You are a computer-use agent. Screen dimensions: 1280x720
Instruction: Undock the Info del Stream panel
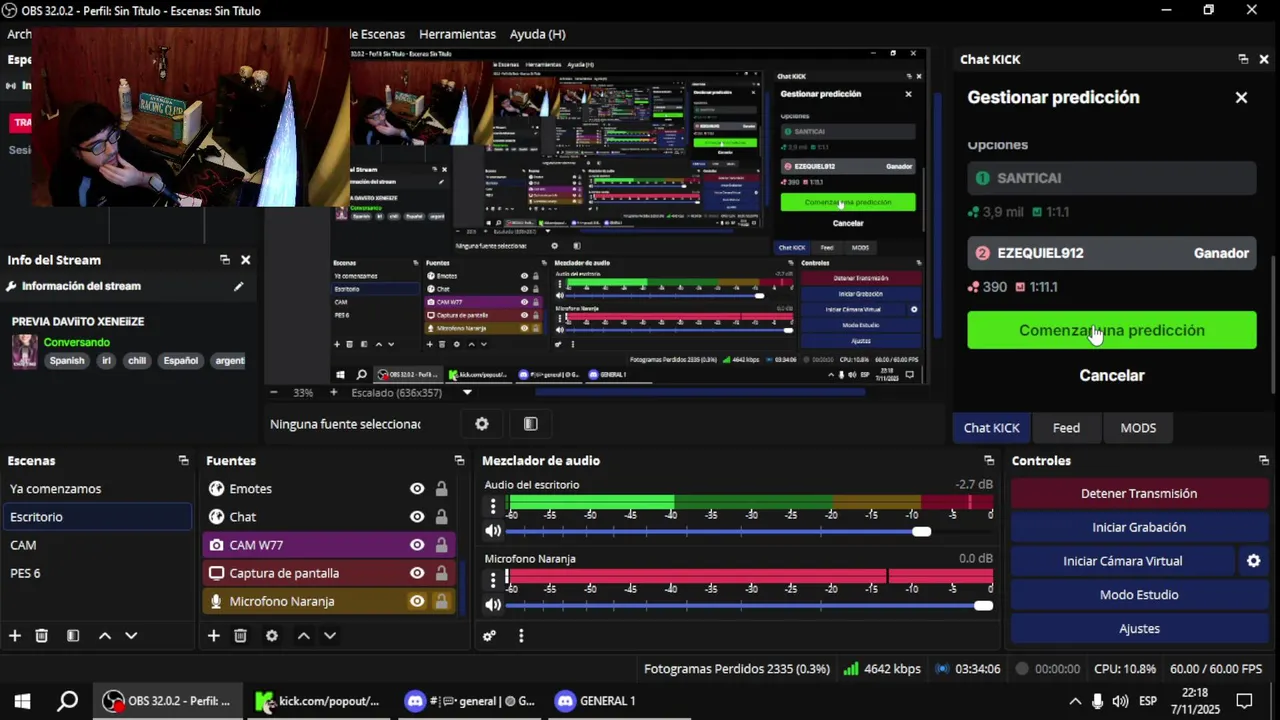[x=225, y=260]
